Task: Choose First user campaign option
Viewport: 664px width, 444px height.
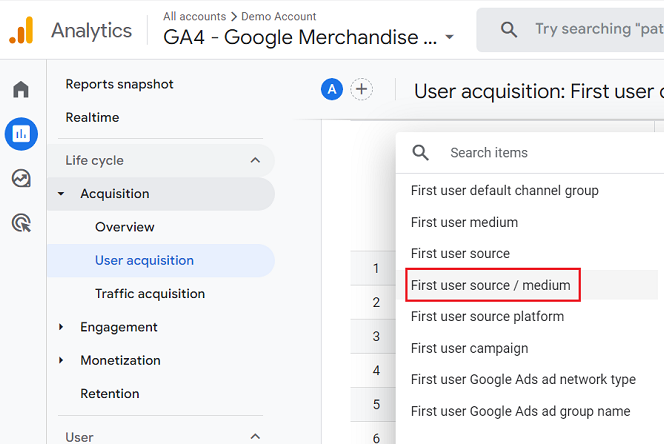Action: click(x=470, y=348)
